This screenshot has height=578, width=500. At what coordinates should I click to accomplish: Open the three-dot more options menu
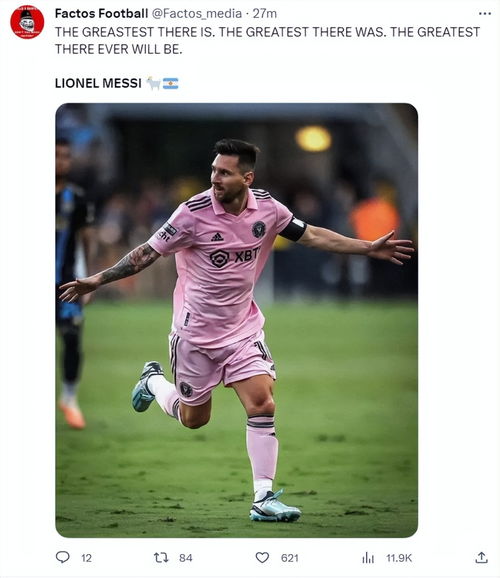pos(485,14)
